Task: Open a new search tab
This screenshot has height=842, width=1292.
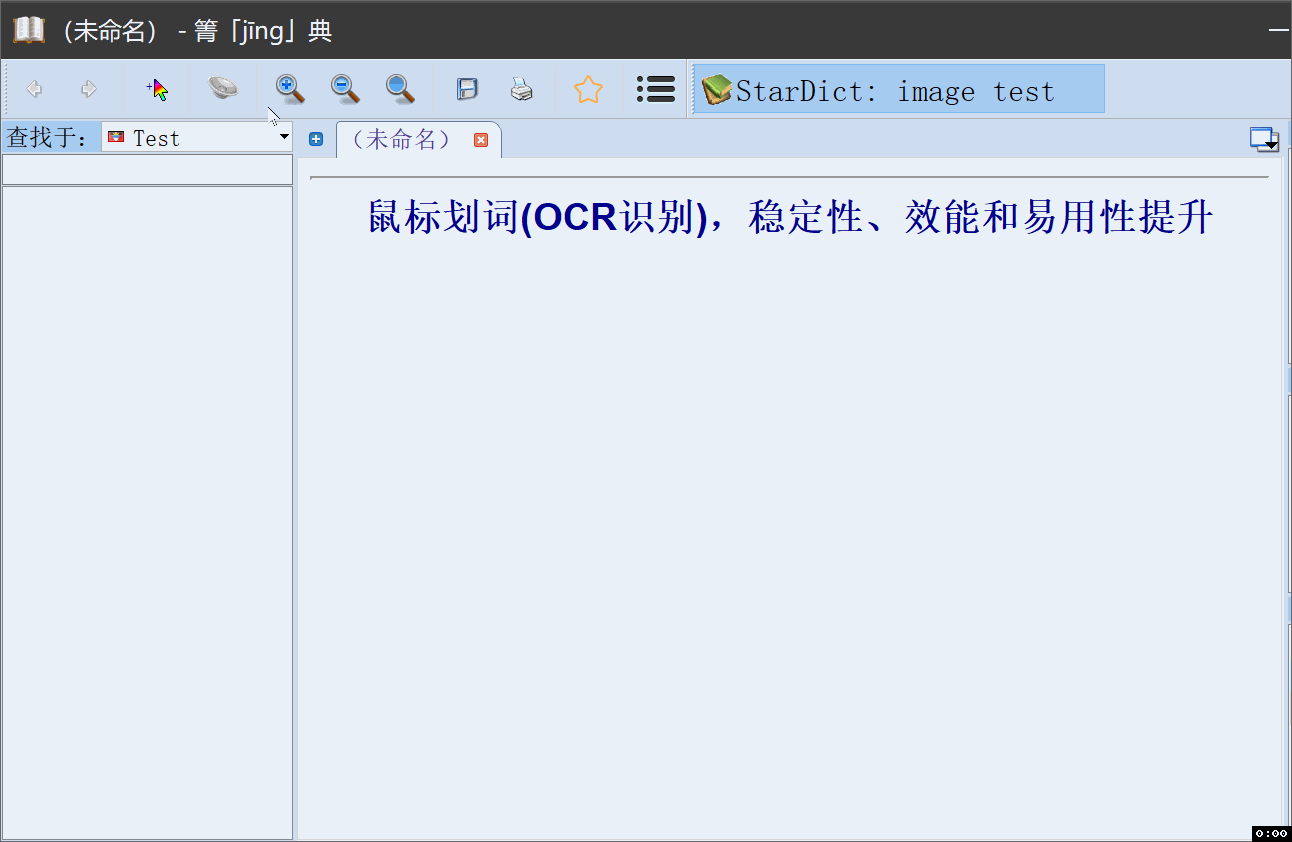Action: (316, 139)
